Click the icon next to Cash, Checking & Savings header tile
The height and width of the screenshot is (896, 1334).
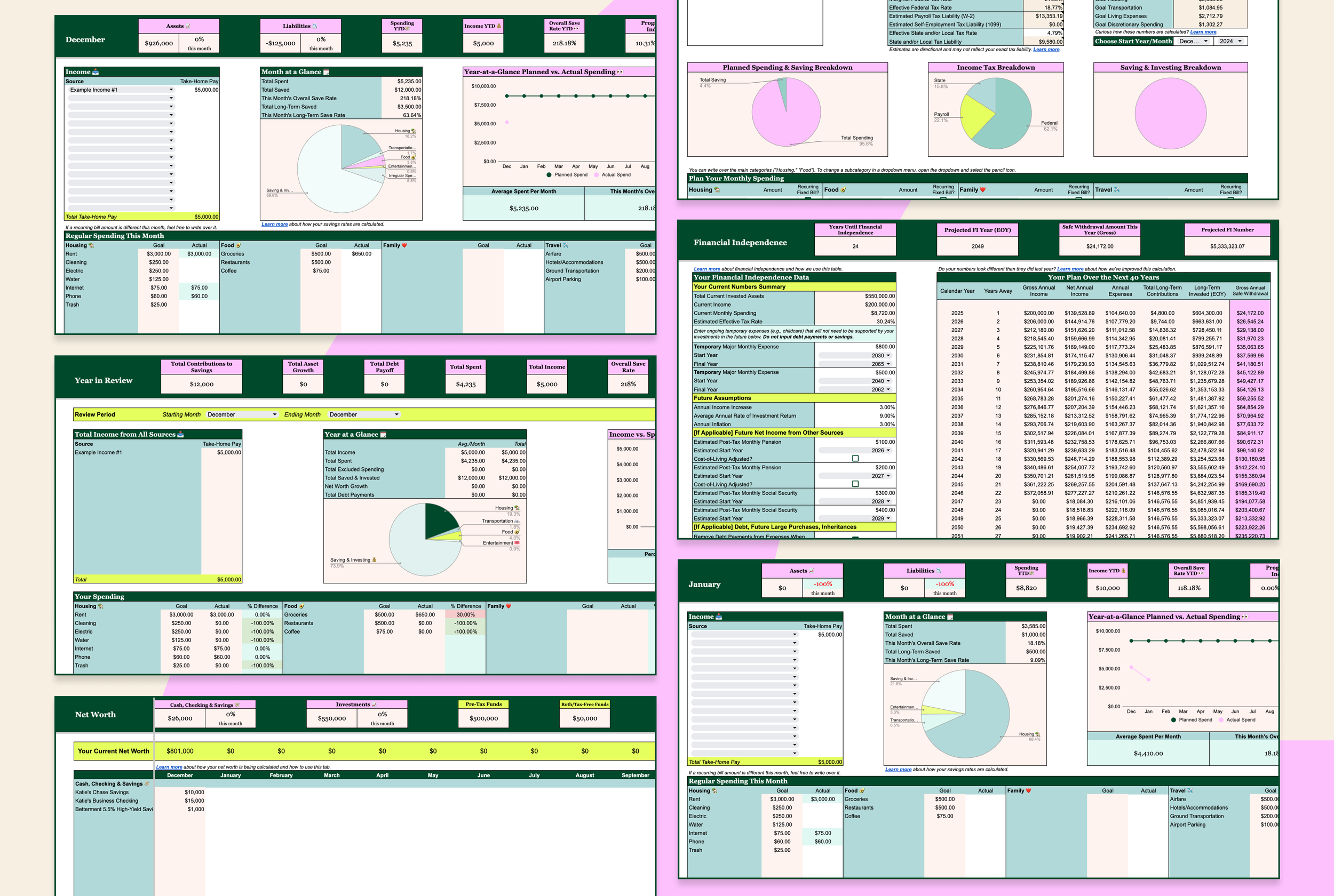(x=237, y=705)
